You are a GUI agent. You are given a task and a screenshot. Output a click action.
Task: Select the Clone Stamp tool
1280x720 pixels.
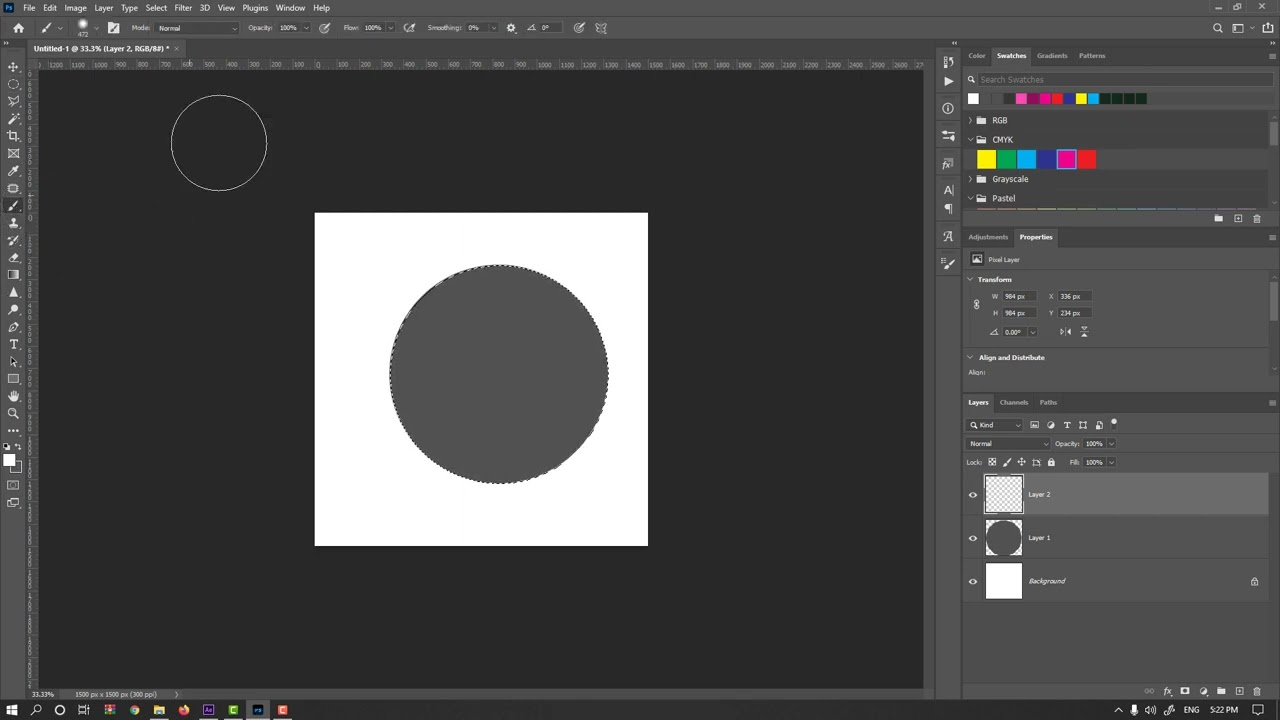13,223
